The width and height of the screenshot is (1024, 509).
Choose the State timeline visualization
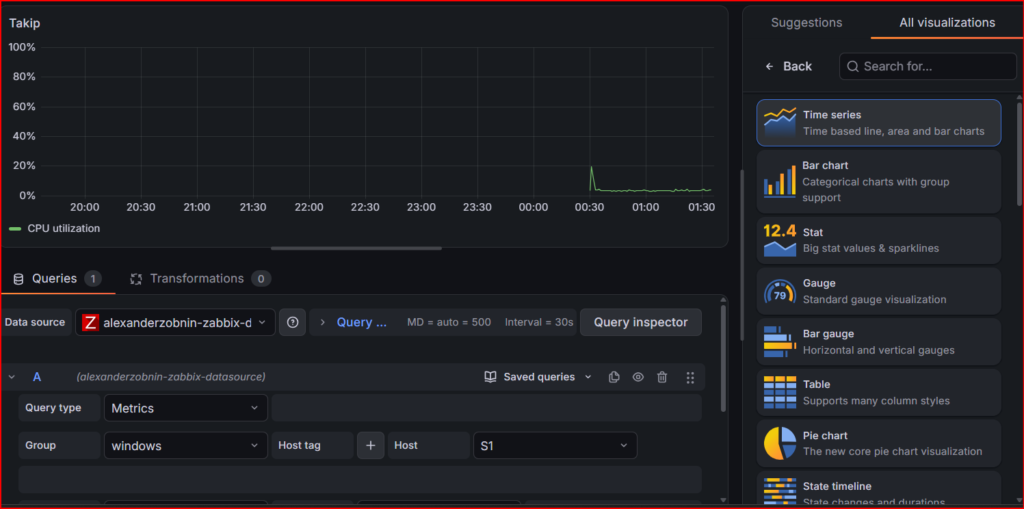tap(878, 489)
